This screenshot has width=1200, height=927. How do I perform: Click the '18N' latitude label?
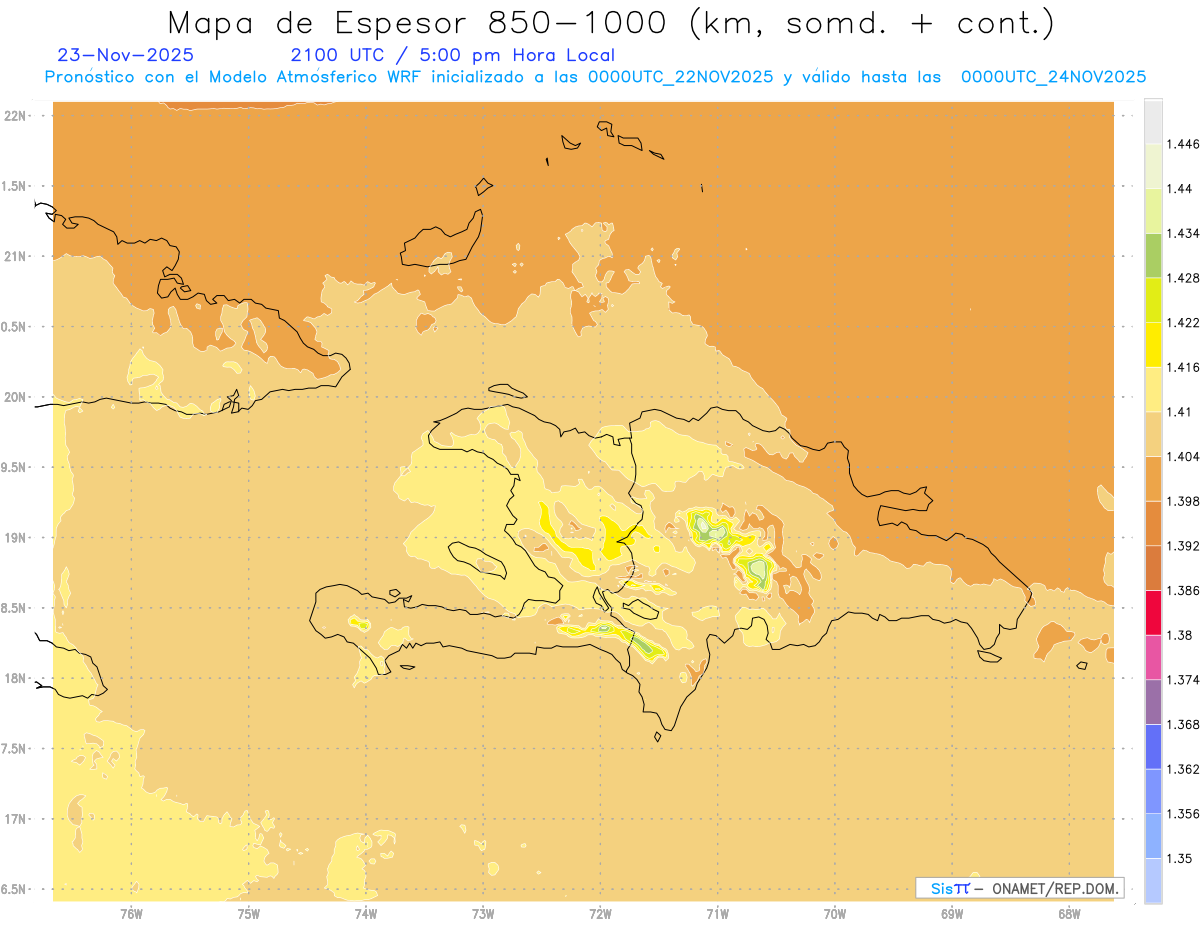coord(15,678)
